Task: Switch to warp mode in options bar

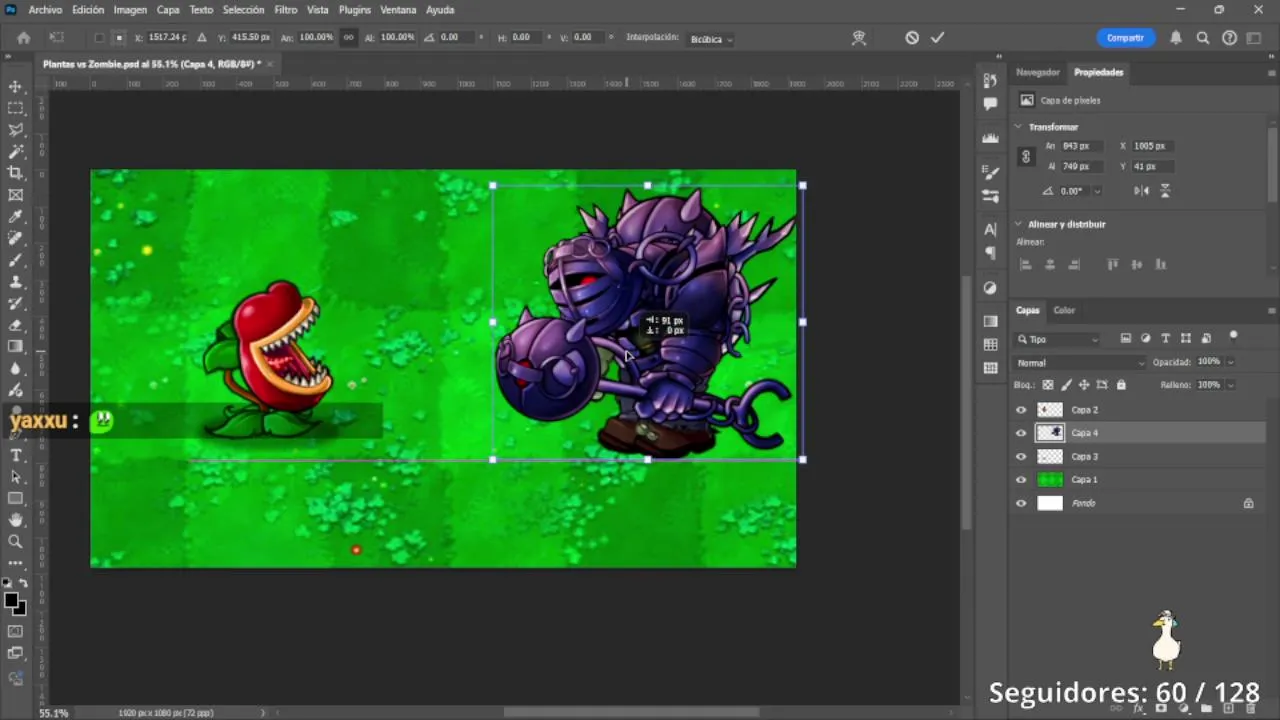Action: coord(858,37)
